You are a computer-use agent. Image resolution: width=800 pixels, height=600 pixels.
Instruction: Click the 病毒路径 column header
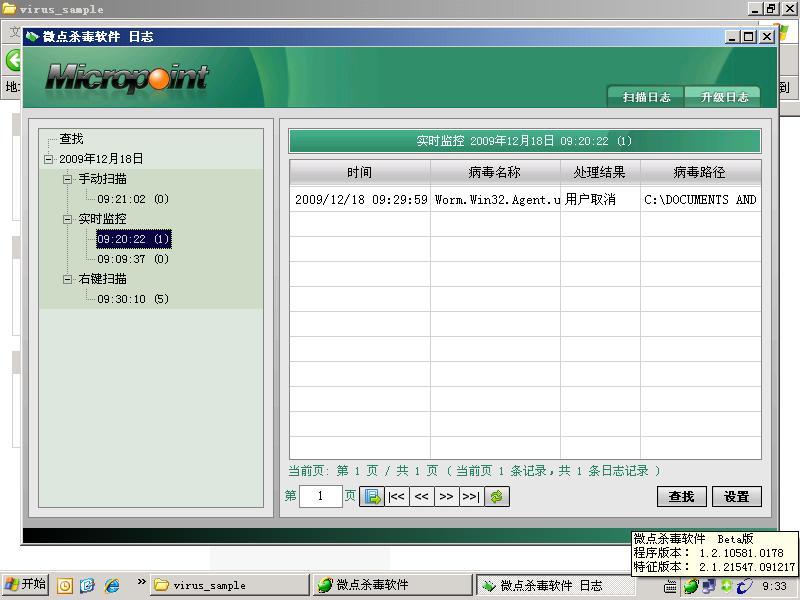tap(700, 172)
